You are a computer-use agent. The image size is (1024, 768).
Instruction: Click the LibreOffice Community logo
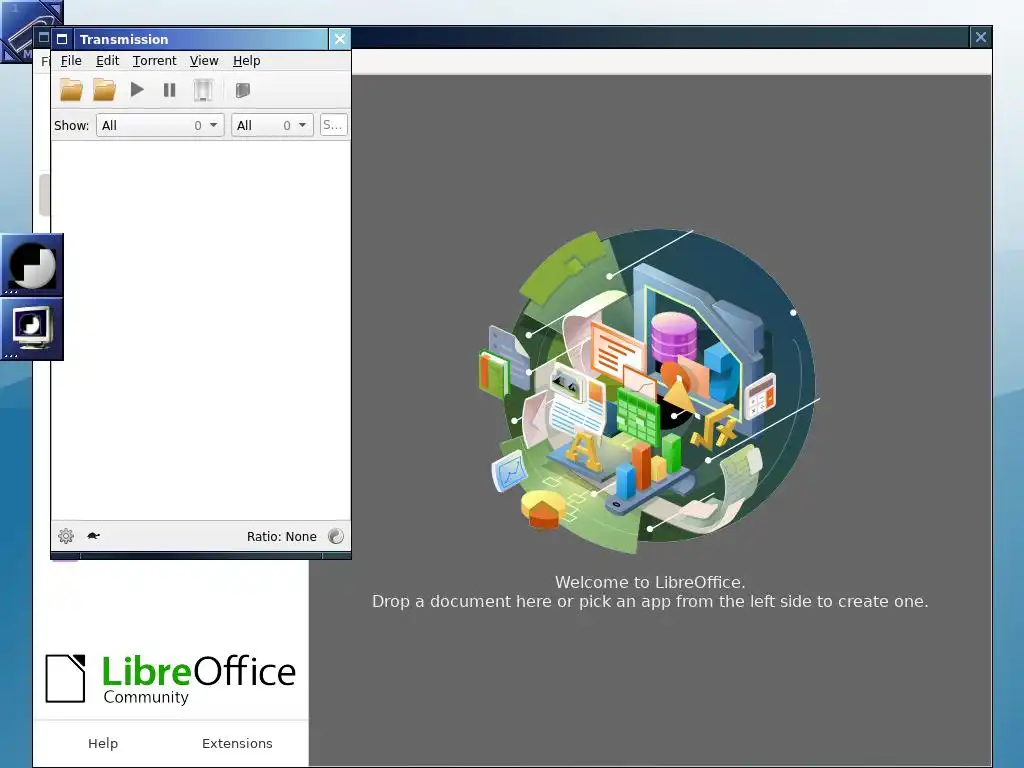tap(170, 679)
